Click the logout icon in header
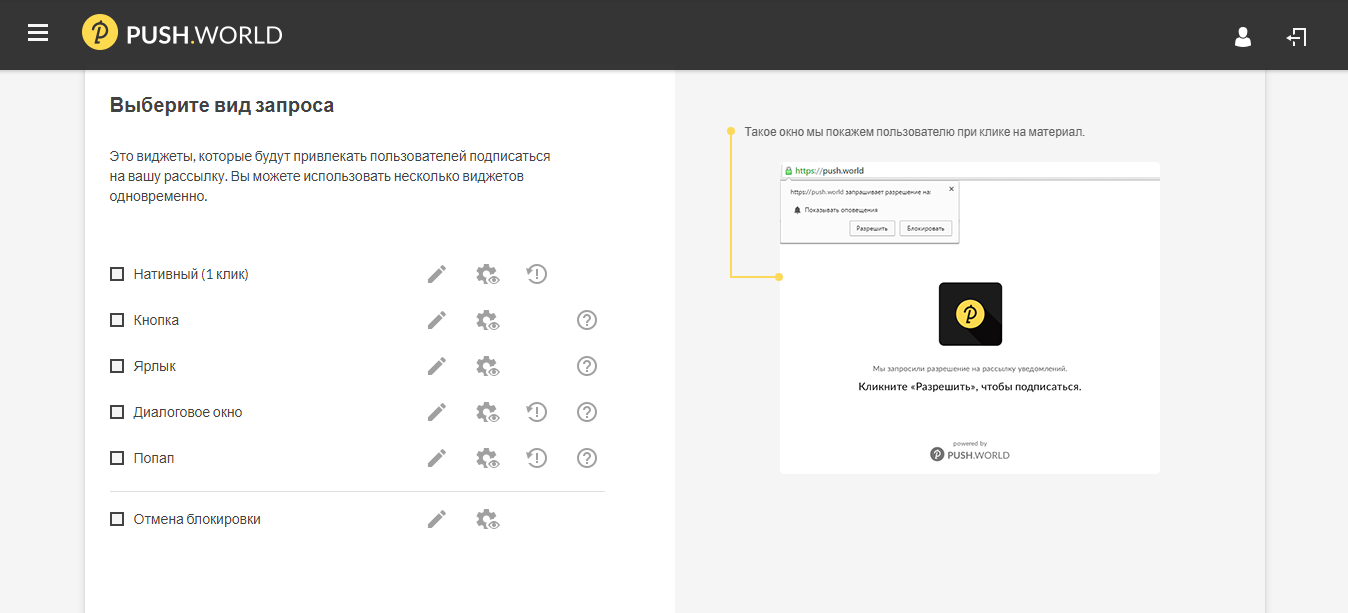 coord(1297,37)
